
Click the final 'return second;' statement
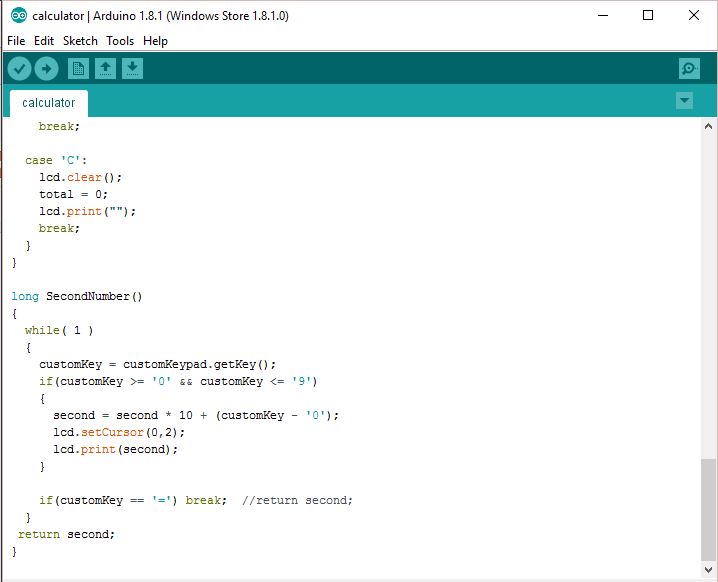pos(66,534)
